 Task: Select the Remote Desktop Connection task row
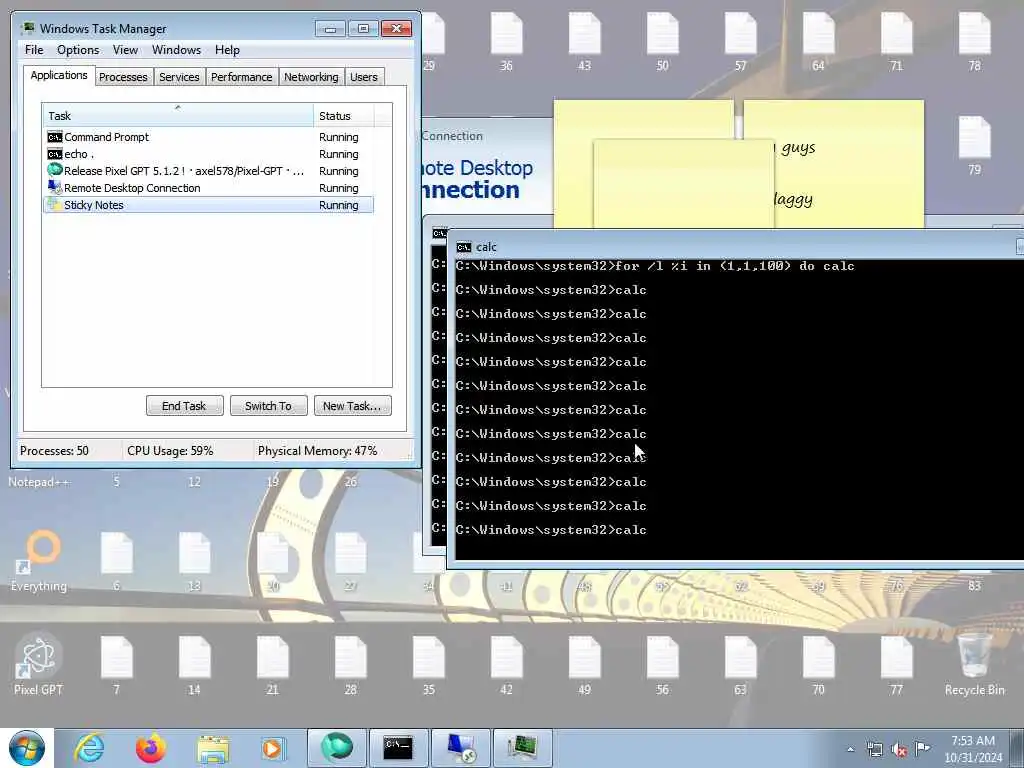point(208,188)
